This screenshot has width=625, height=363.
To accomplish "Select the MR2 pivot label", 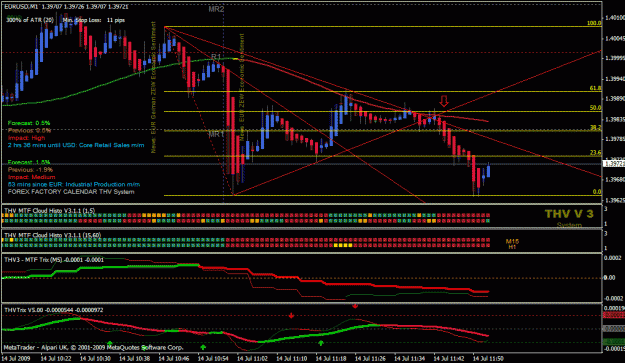I will point(216,9).
